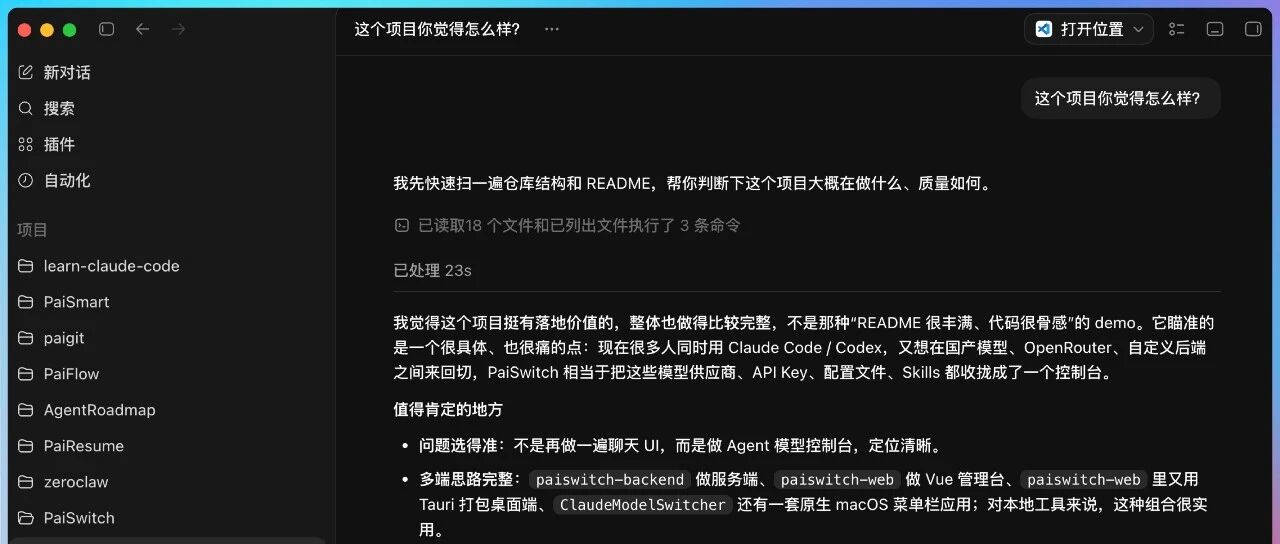Click folder icon of PaiSmart
The image size is (1280, 544).
tap(26, 303)
